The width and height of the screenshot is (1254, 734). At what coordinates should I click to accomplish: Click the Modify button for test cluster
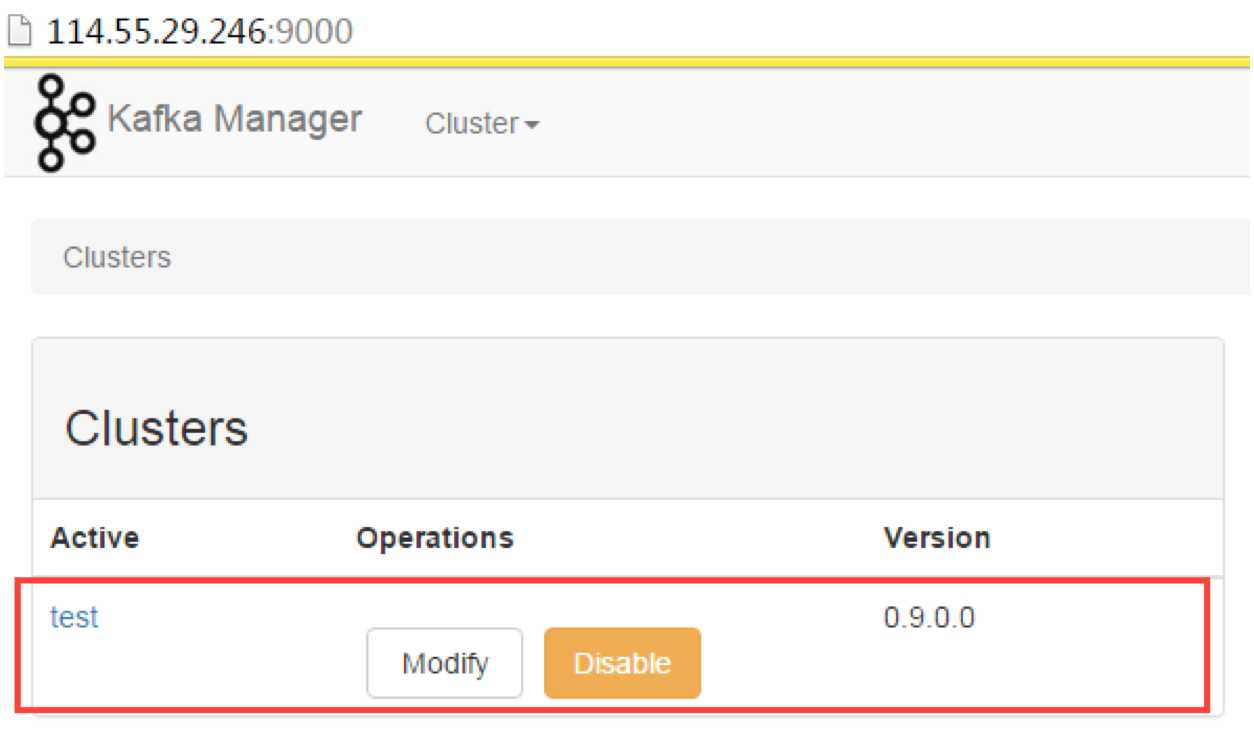click(x=445, y=663)
